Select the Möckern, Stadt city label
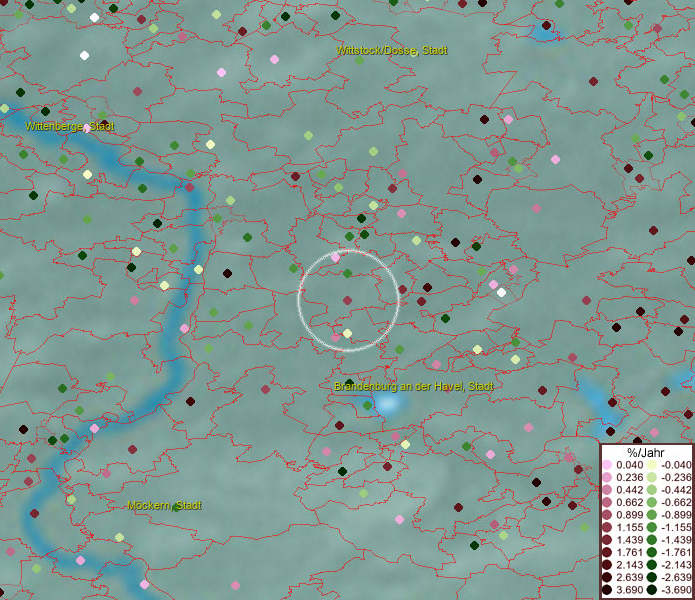The height and width of the screenshot is (600, 695). pos(164,505)
